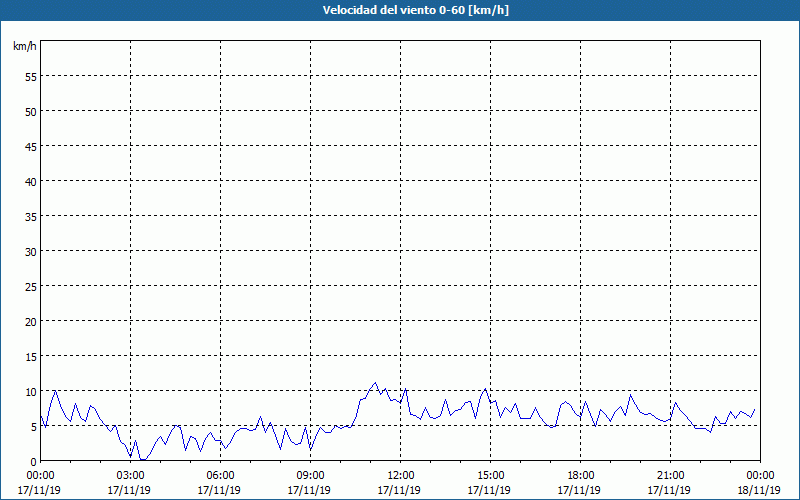Image resolution: width=800 pixels, height=500 pixels.
Task: Click the y-axis value 10
Action: pyautogui.click(x=31, y=391)
